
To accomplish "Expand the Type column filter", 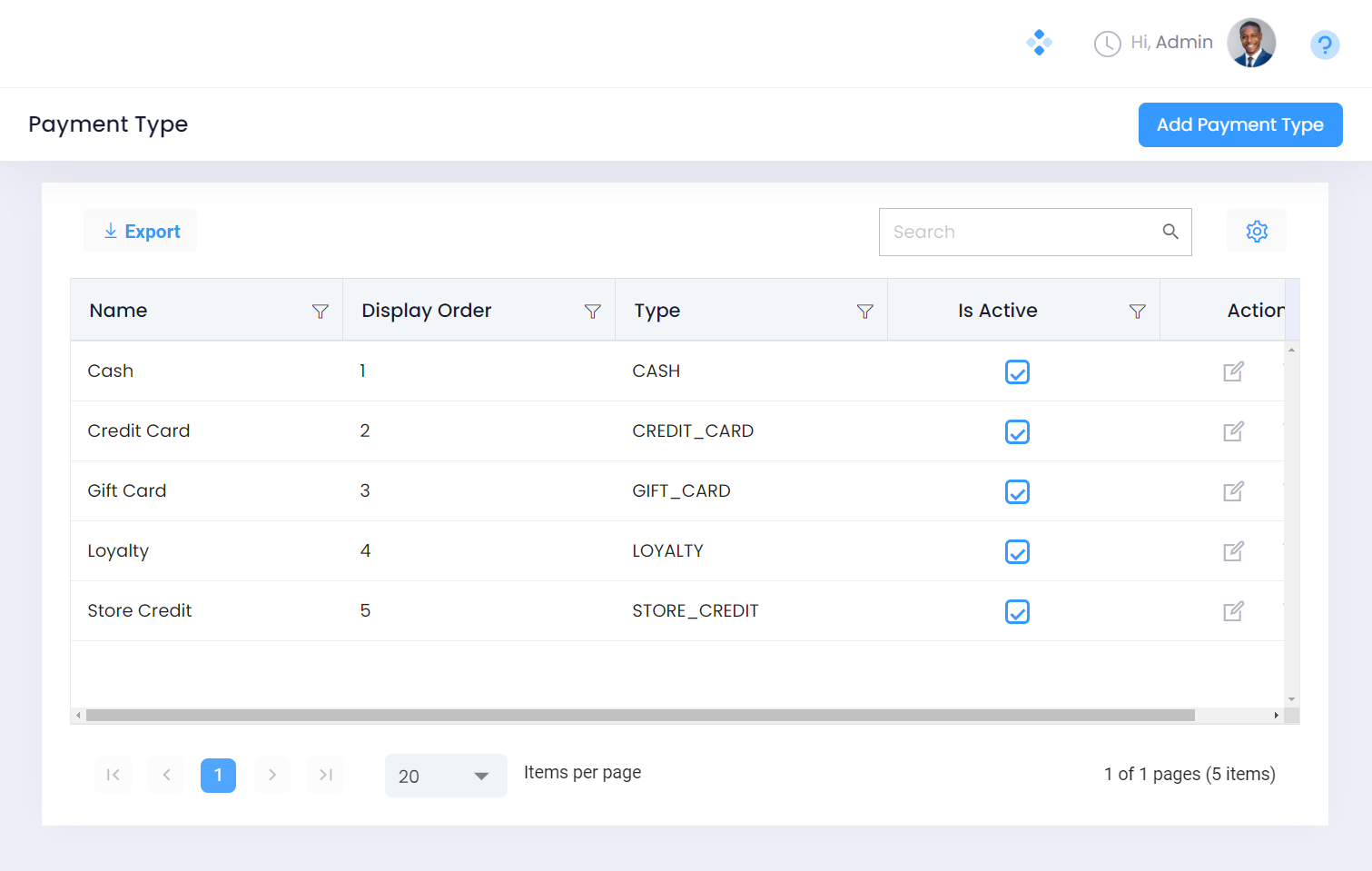I will [864, 312].
